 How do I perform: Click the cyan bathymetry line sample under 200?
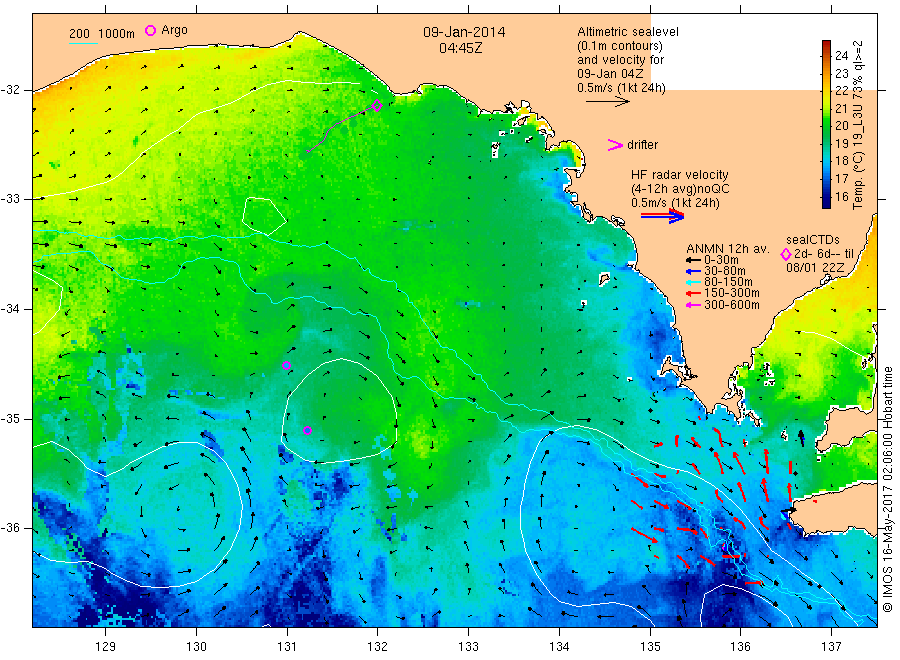click(83, 43)
